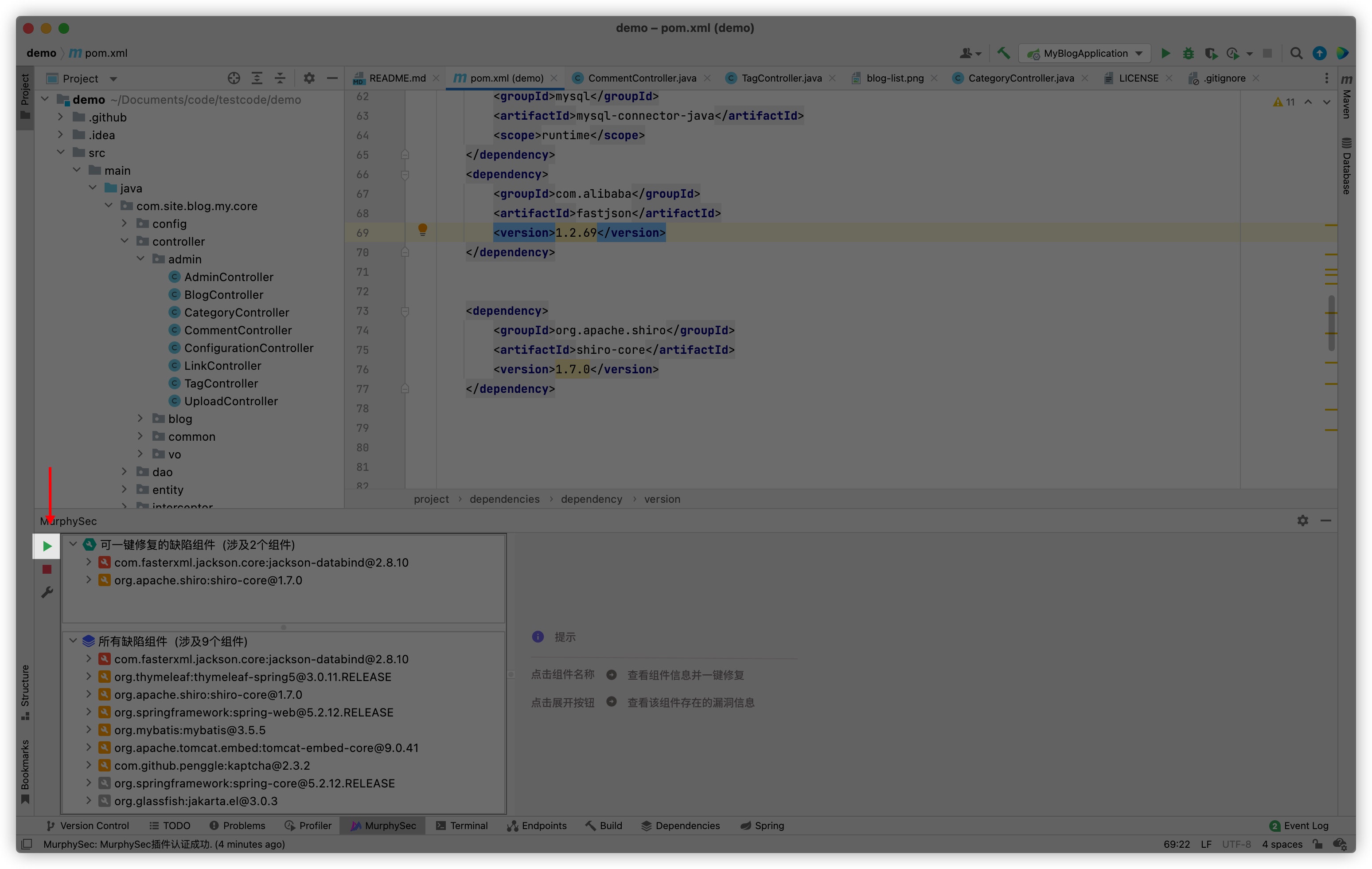Expand com.fasterxml.jackson.core:jackson-databind@2.8.10 vulnerability
This screenshot has height=869, width=1372.
coord(88,562)
